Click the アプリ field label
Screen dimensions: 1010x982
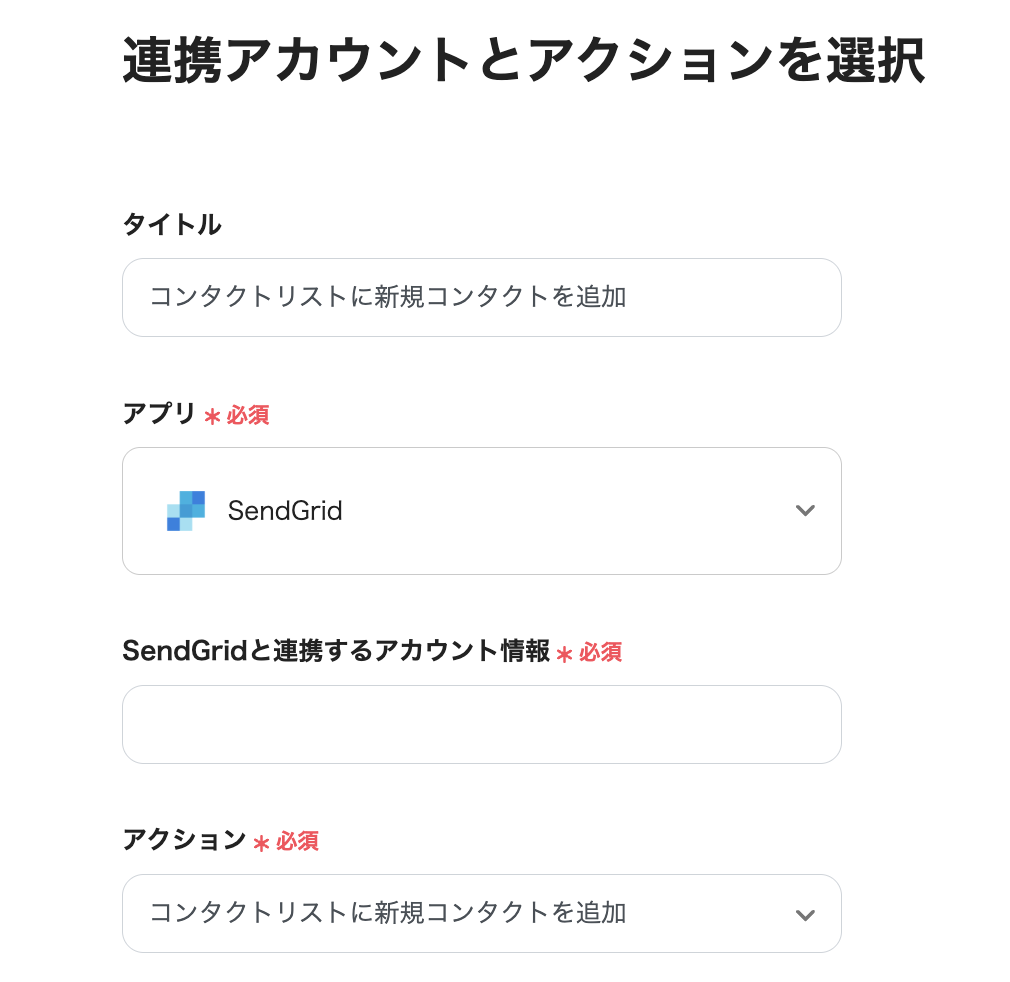(x=159, y=413)
